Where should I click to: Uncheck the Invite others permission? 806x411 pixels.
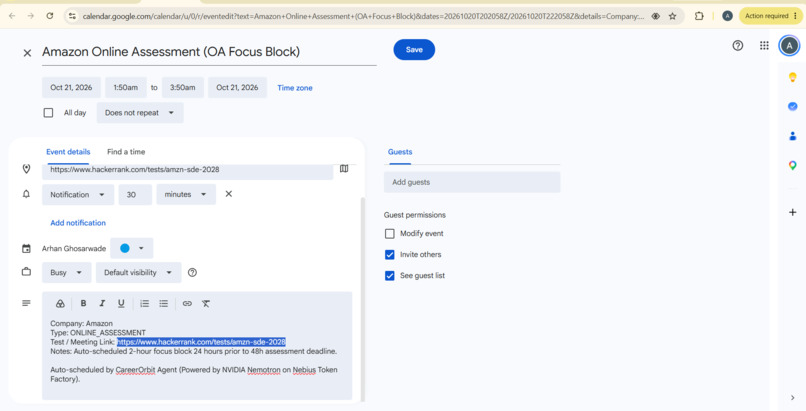390,254
